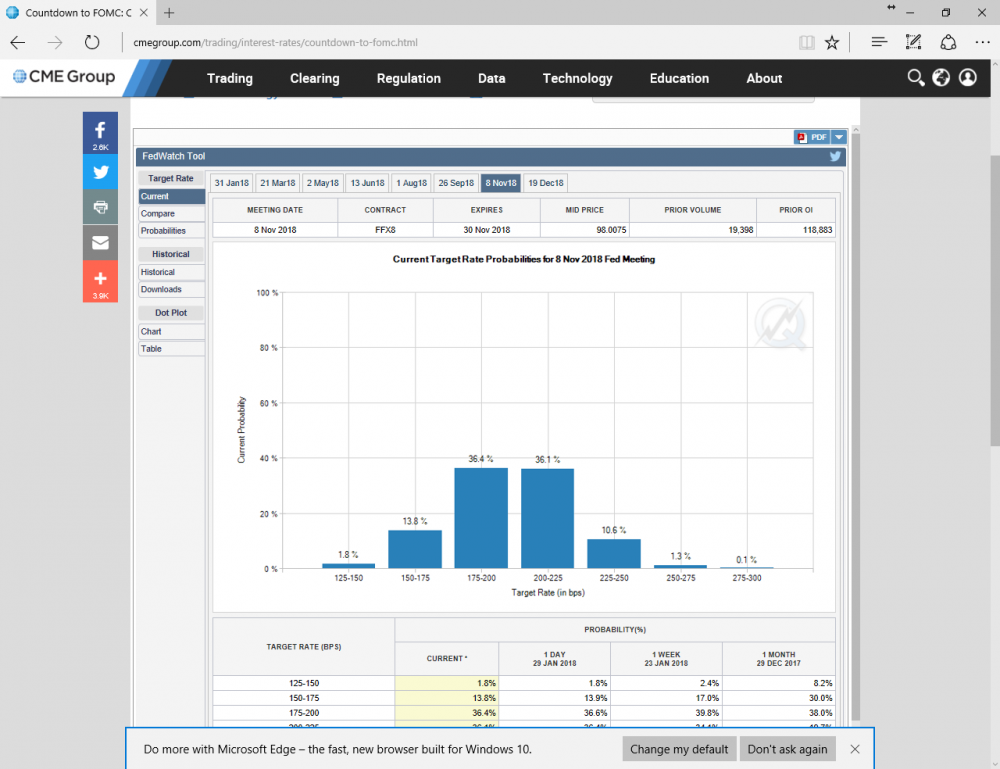
Task: Click Change my default button
Action: click(x=678, y=749)
